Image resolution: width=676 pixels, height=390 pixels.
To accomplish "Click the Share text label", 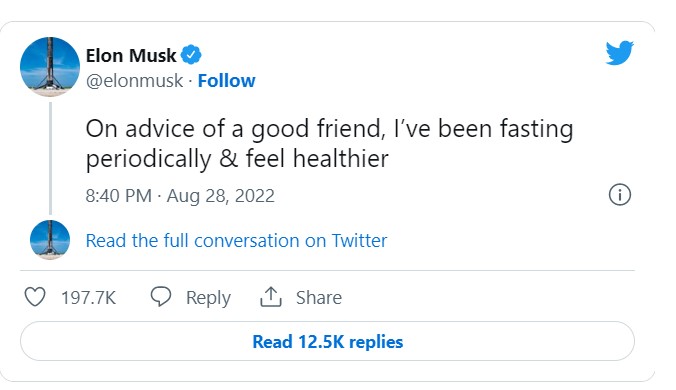I will click(x=319, y=298).
